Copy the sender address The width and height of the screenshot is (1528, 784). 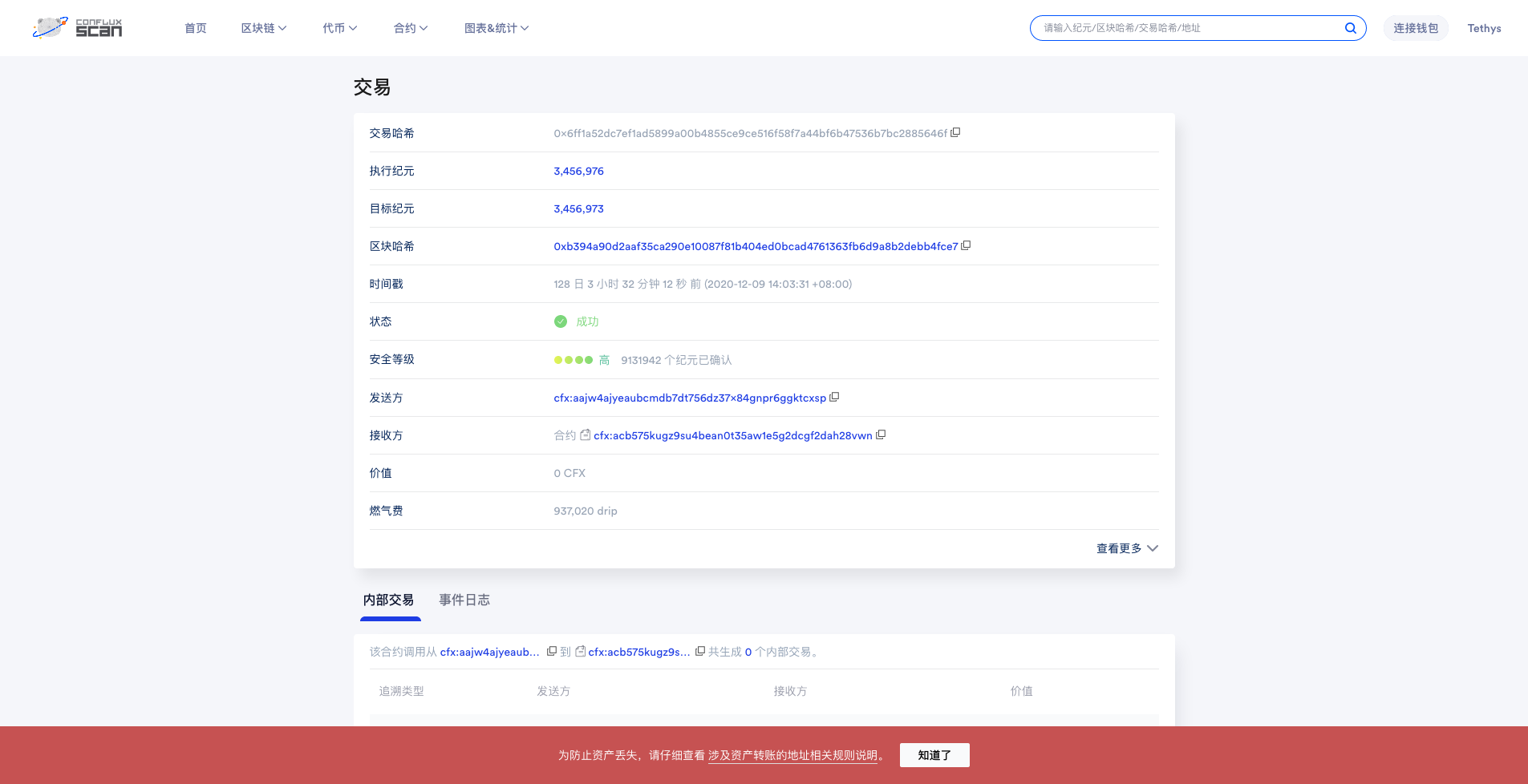pos(834,398)
